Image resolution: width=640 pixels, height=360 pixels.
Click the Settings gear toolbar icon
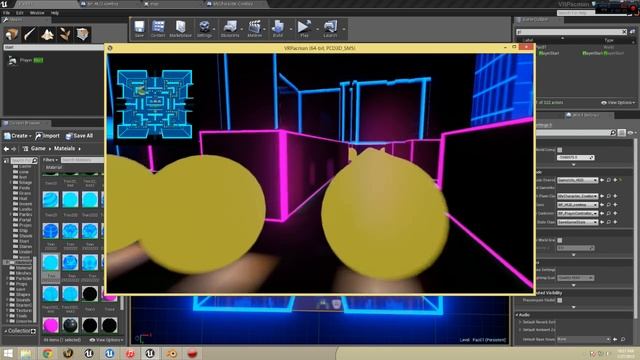tap(203, 29)
